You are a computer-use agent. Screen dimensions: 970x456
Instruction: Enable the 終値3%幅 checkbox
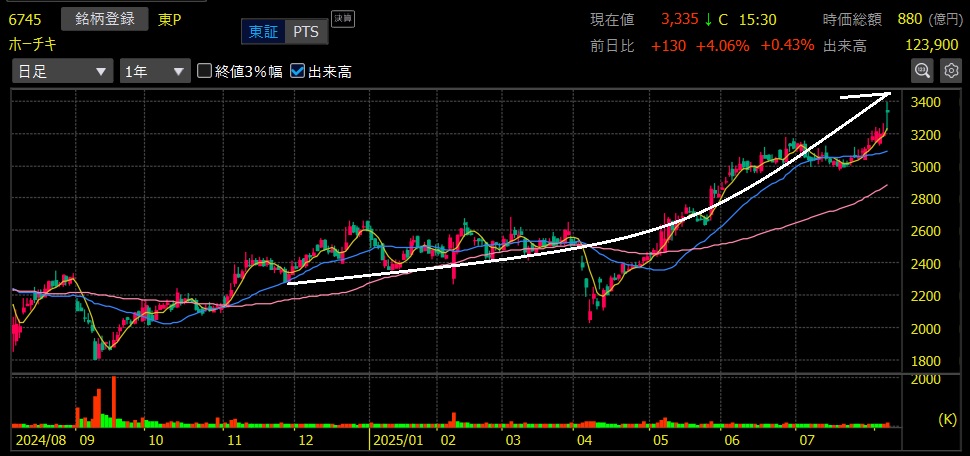coord(206,71)
